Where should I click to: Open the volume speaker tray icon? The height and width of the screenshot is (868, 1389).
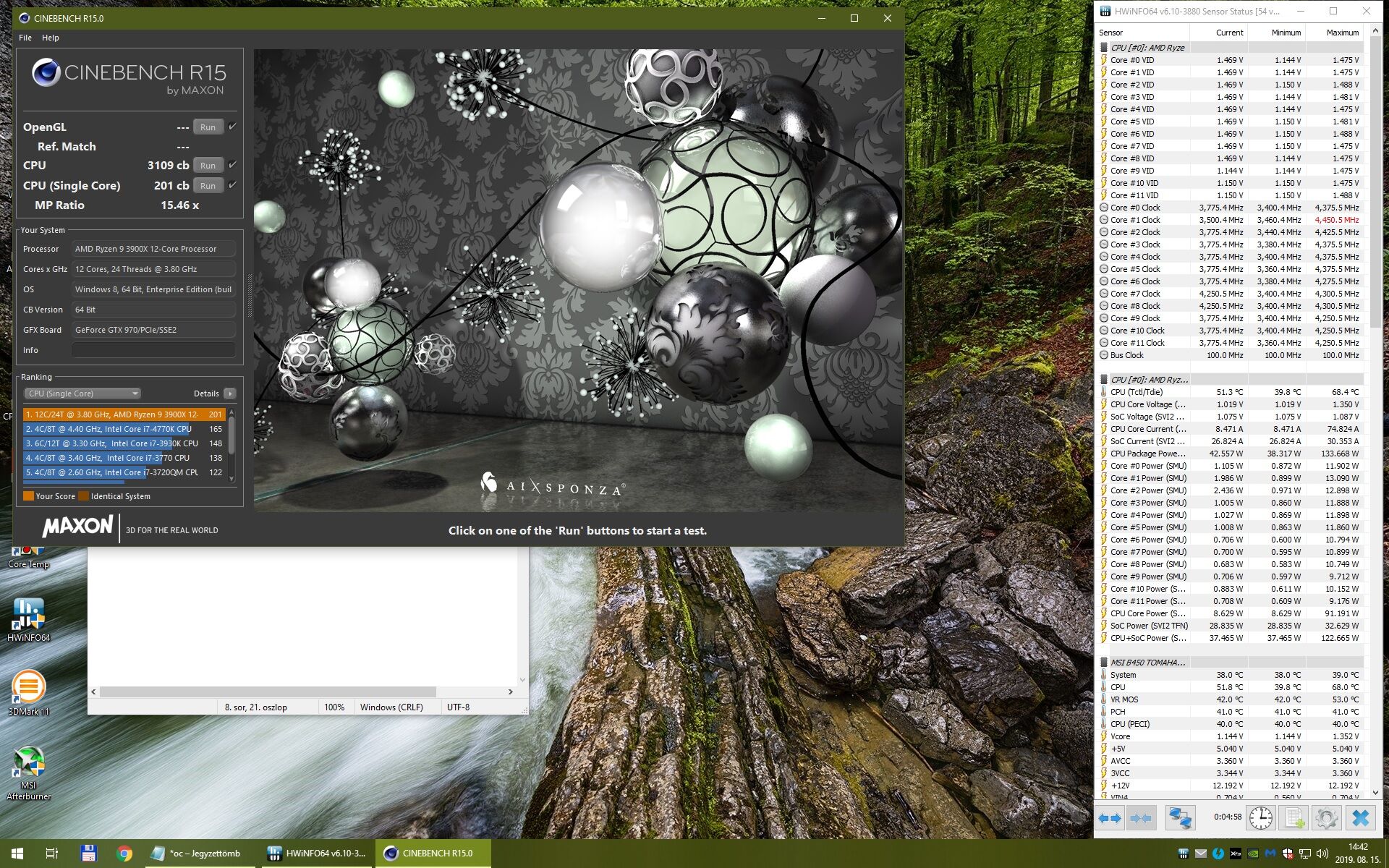[1322, 854]
